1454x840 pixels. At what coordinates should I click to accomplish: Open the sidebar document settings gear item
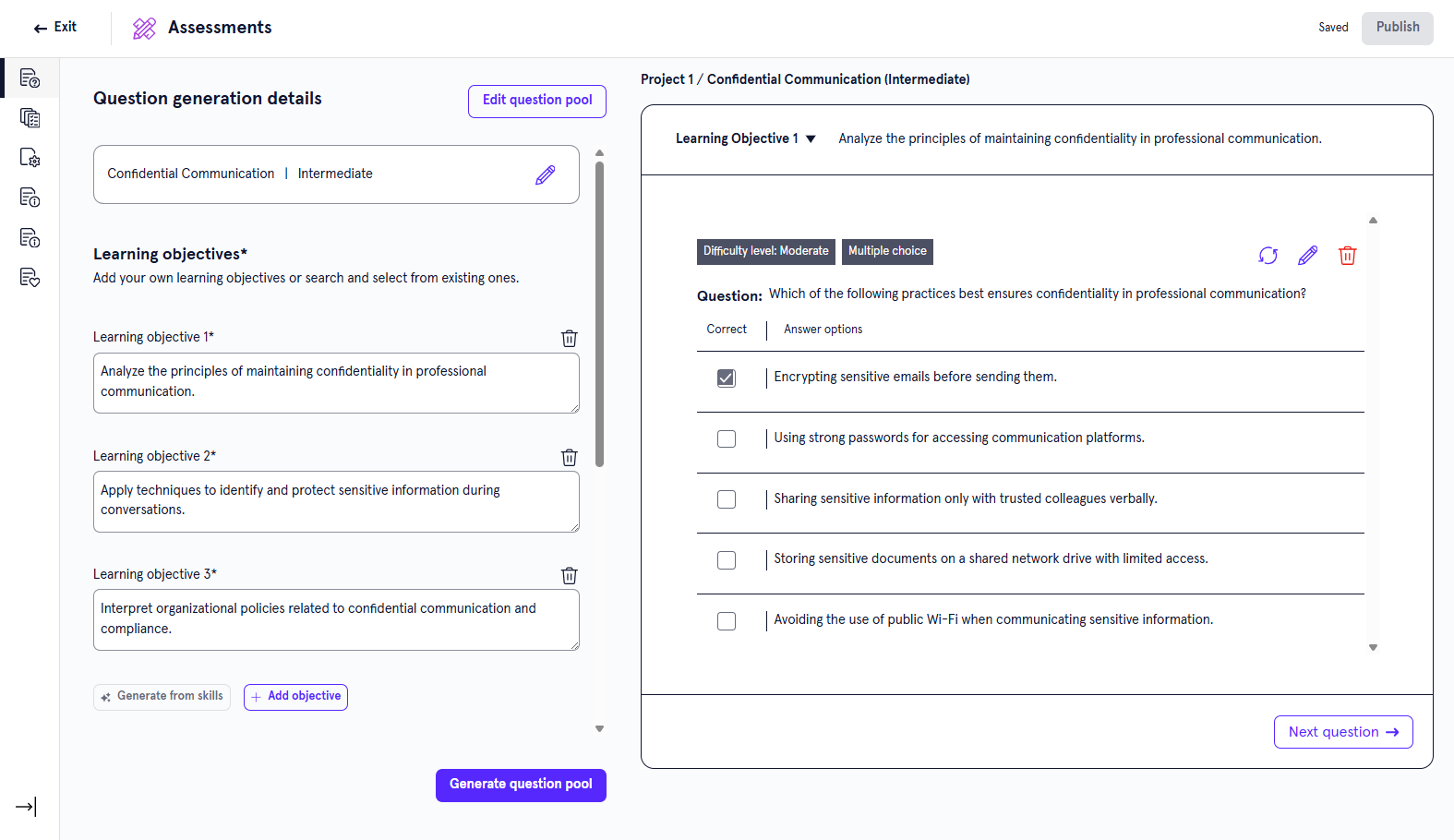pos(30,158)
